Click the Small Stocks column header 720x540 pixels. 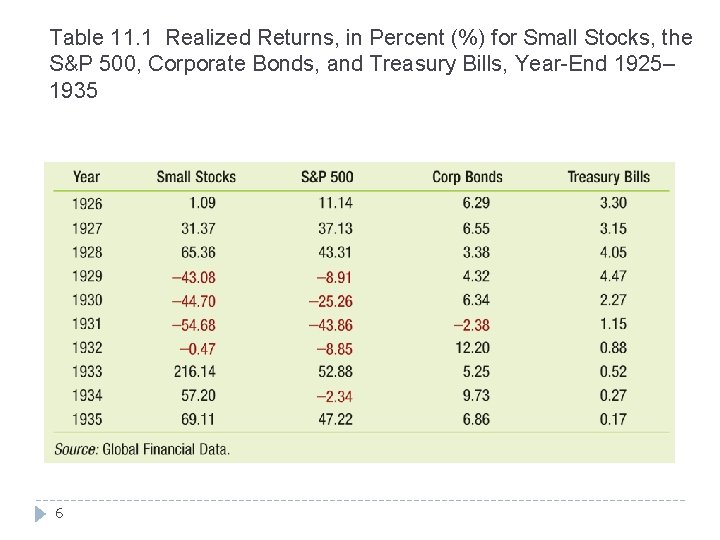196,177
